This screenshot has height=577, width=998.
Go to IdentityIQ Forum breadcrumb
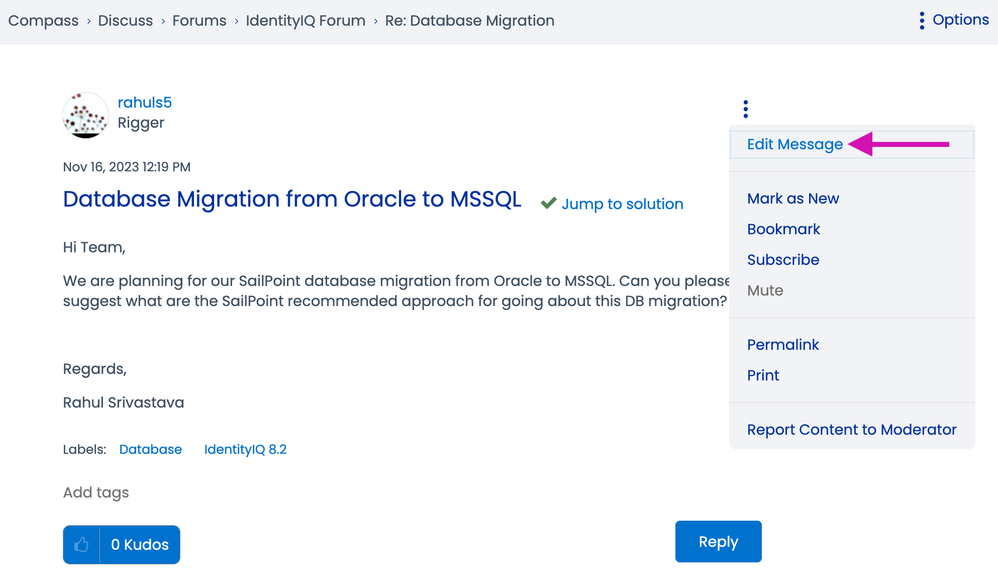click(x=305, y=20)
